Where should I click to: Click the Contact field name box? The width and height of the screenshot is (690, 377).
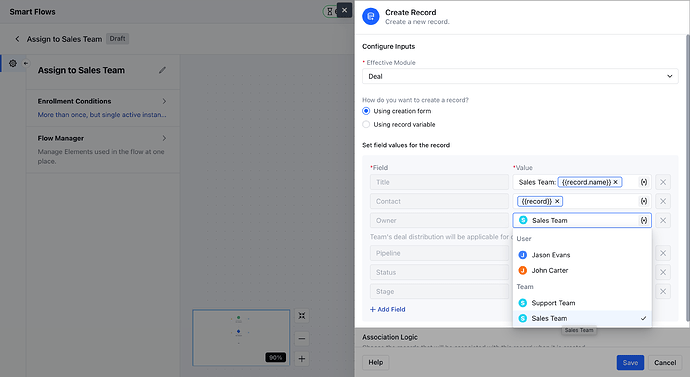[x=439, y=201]
